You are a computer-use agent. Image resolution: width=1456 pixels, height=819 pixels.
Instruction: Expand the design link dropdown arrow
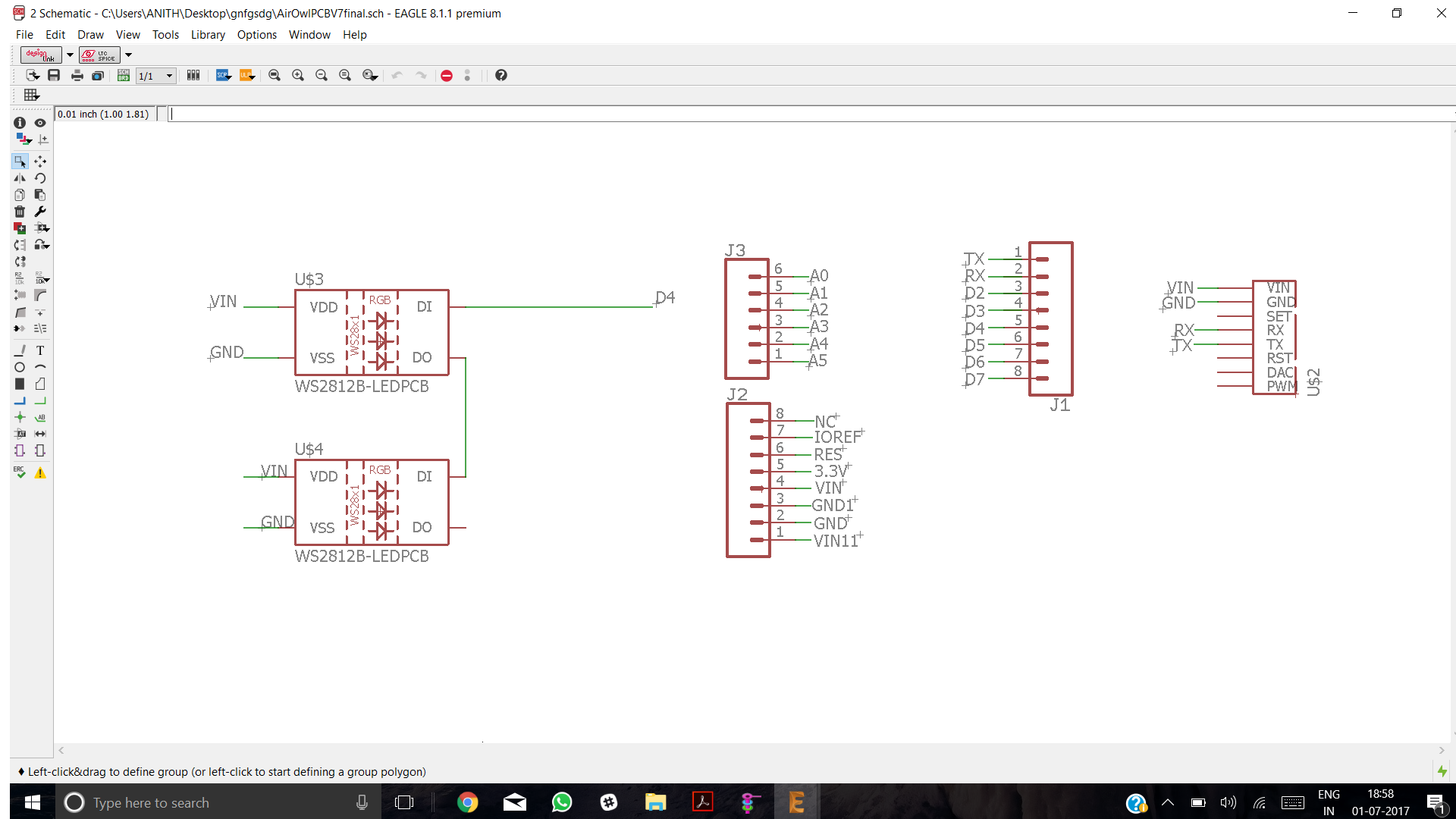pos(70,55)
